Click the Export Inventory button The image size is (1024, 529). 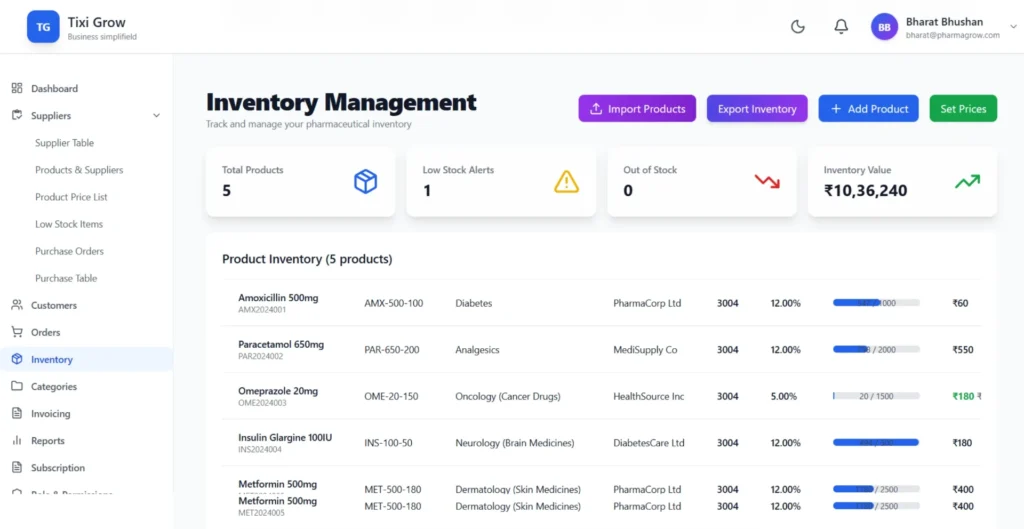pyautogui.click(x=756, y=109)
